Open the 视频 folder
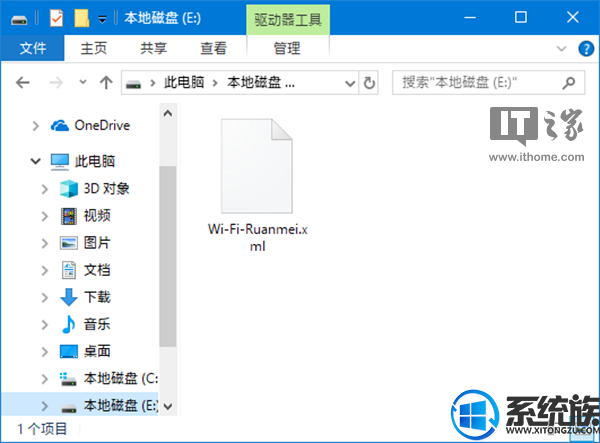This screenshot has height=443, width=600. 97,216
